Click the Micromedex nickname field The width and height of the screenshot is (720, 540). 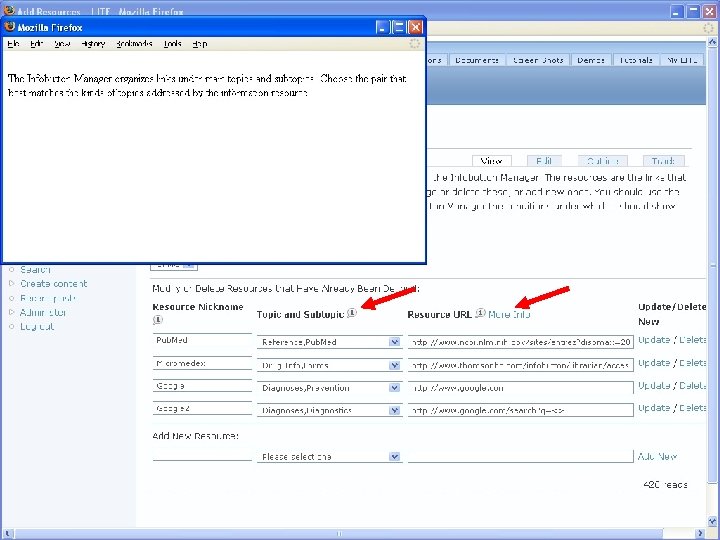pyautogui.click(x=202, y=363)
